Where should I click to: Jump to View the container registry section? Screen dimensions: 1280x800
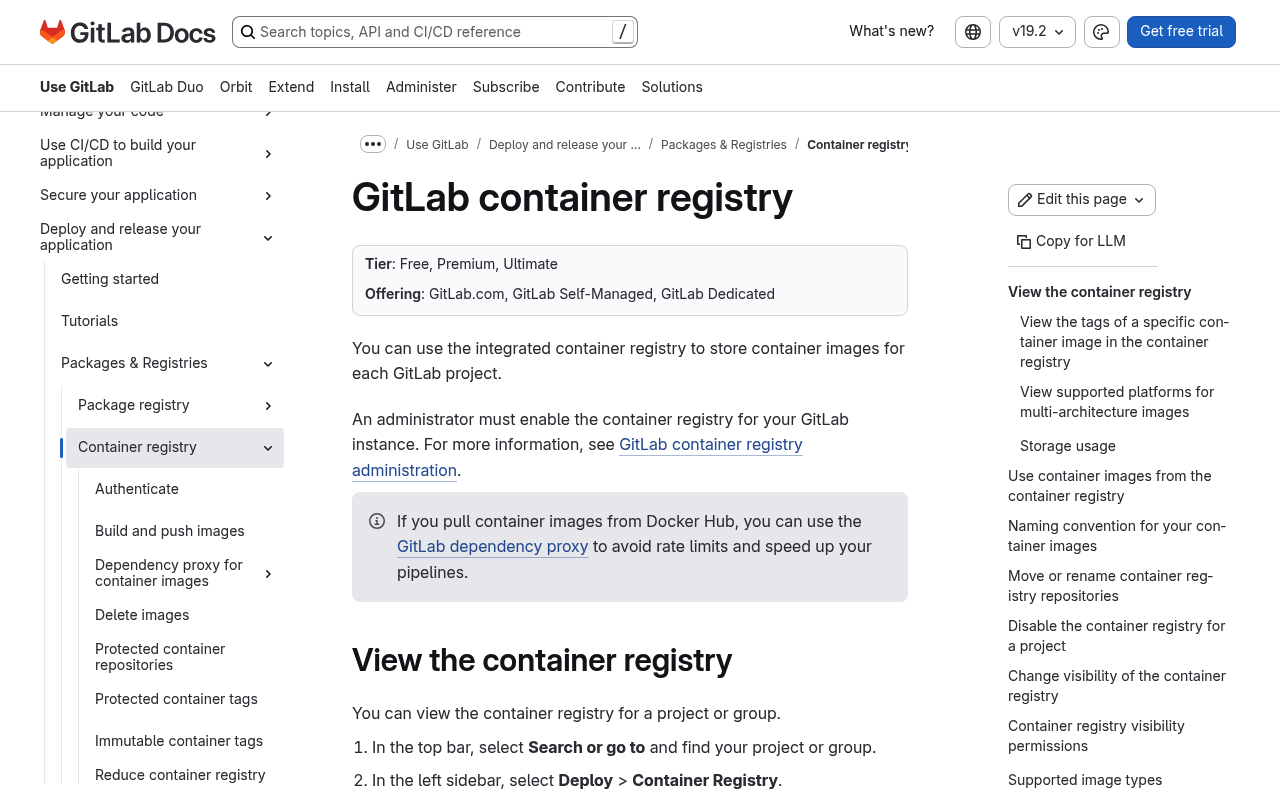[1100, 292]
